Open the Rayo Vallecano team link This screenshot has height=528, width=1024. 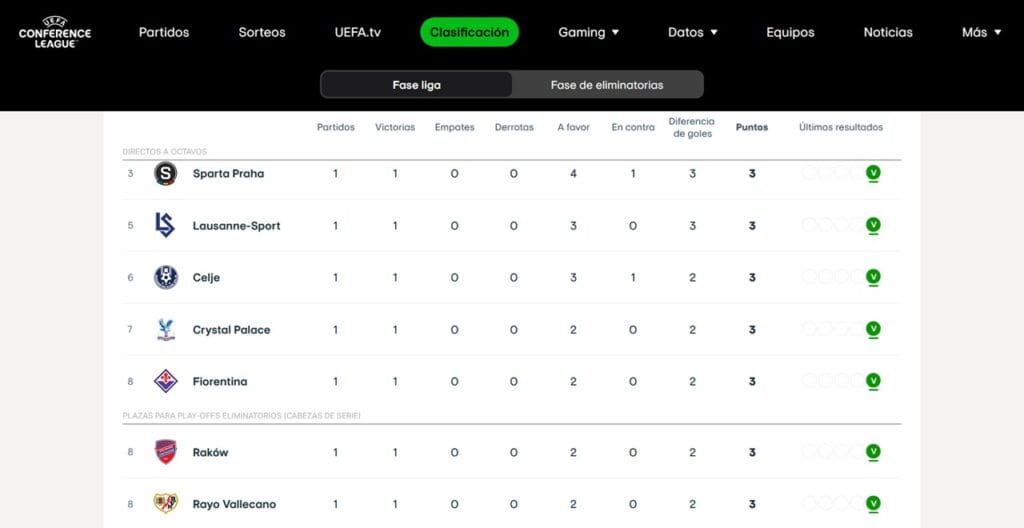point(234,504)
